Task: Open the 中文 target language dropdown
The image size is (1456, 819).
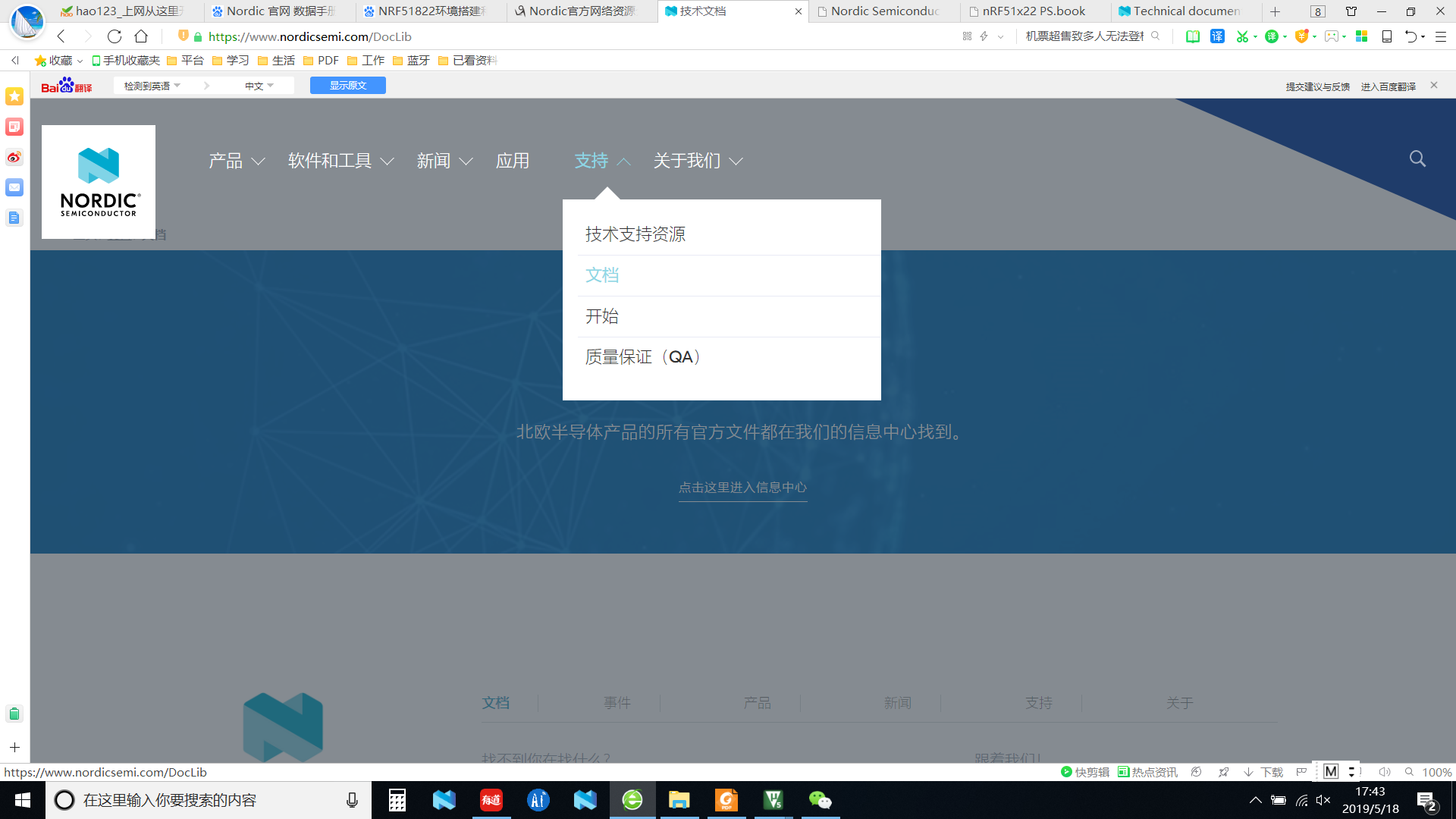Action: [x=259, y=86]
